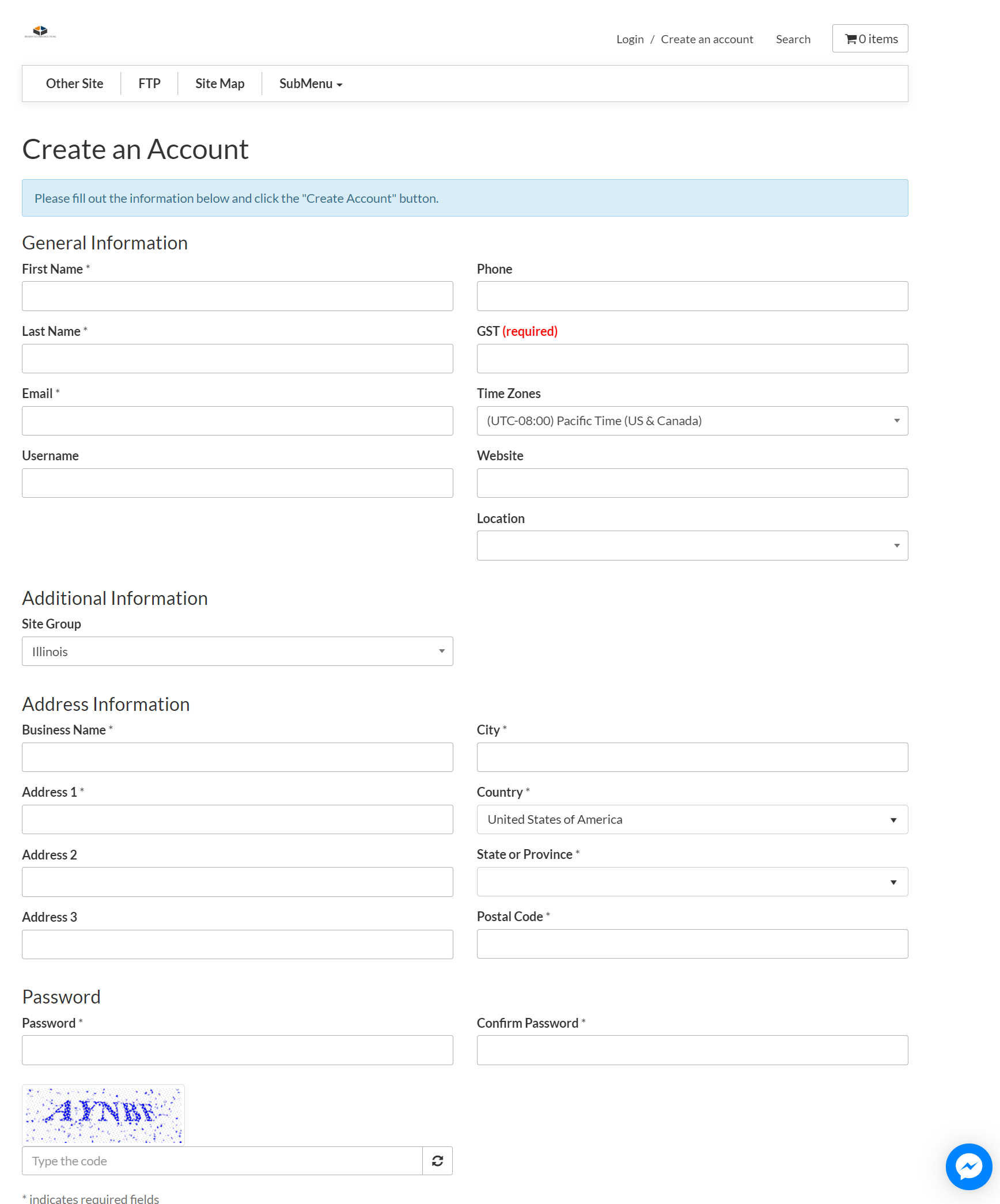Click the Additional Information heading

tap(115, 599)
